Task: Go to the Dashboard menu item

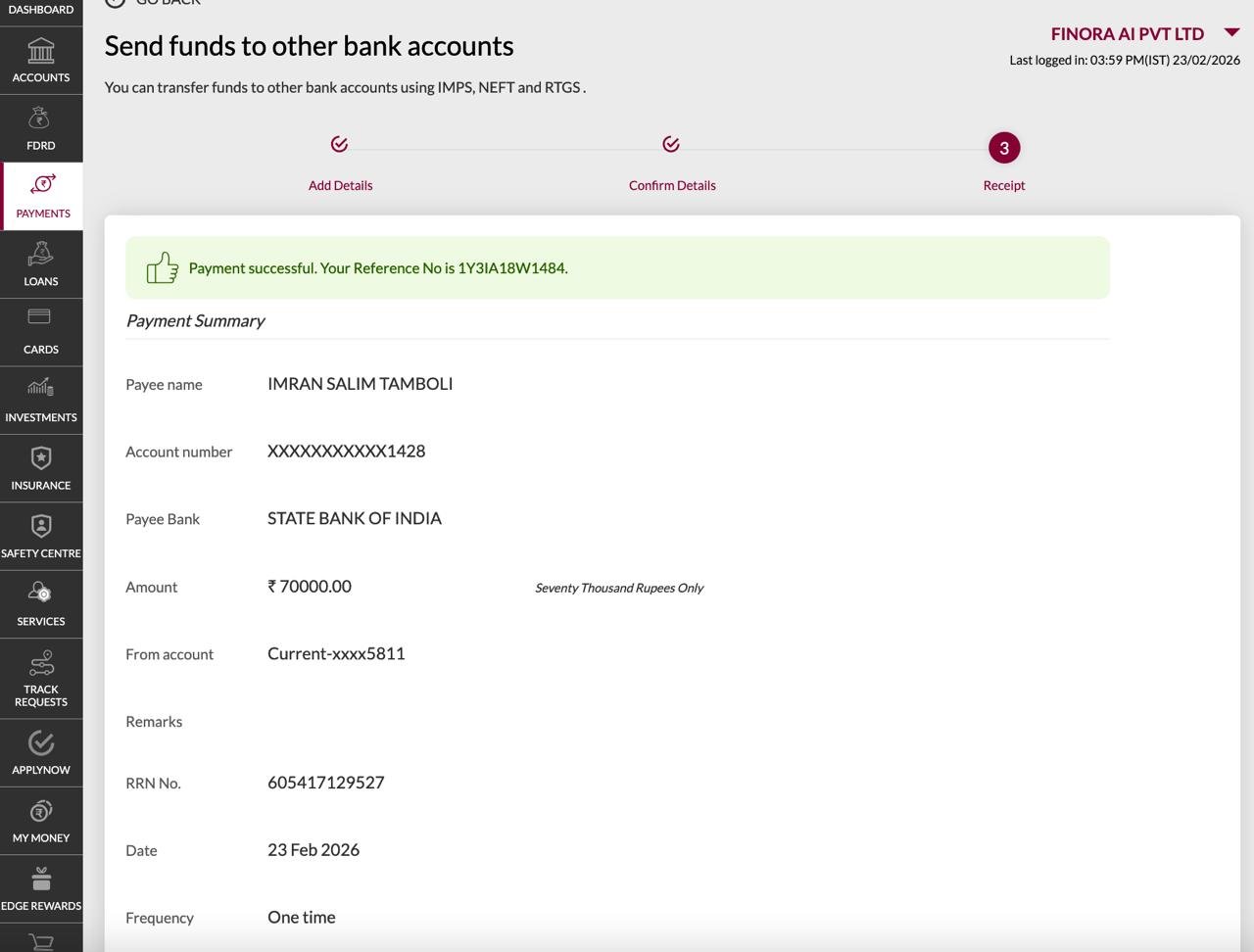Action: click(40, 10)
